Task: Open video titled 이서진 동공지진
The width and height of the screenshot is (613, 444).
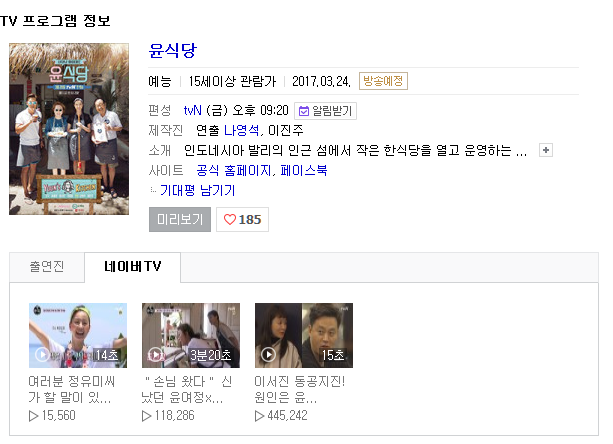Action: click(299, 389)
